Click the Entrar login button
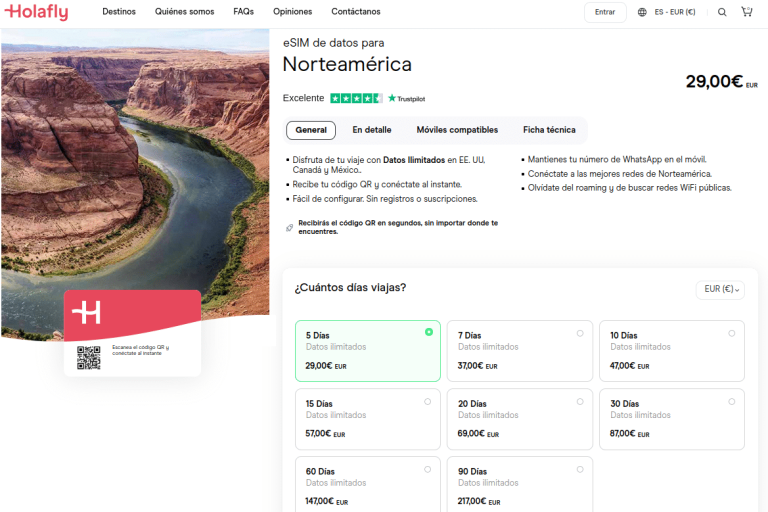Screen dimensions: 768x512 click(605, 12)
